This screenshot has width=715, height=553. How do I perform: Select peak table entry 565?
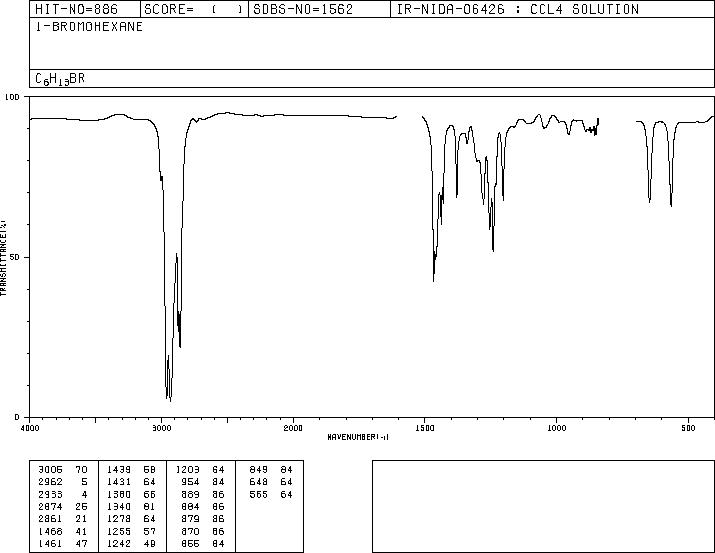click(x=259, y=494)
